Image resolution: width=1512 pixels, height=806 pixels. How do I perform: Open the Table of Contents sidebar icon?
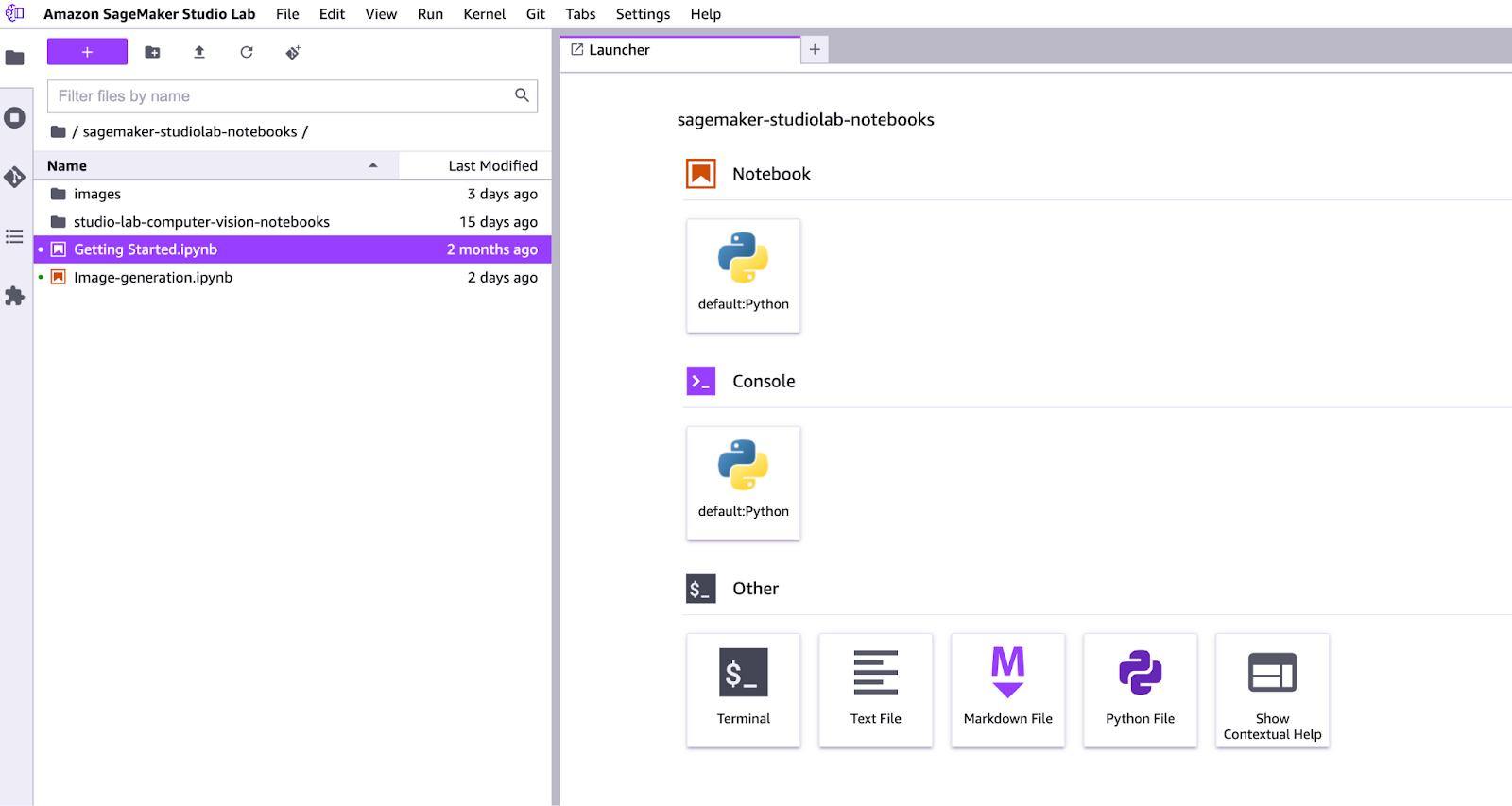[15, 236]
